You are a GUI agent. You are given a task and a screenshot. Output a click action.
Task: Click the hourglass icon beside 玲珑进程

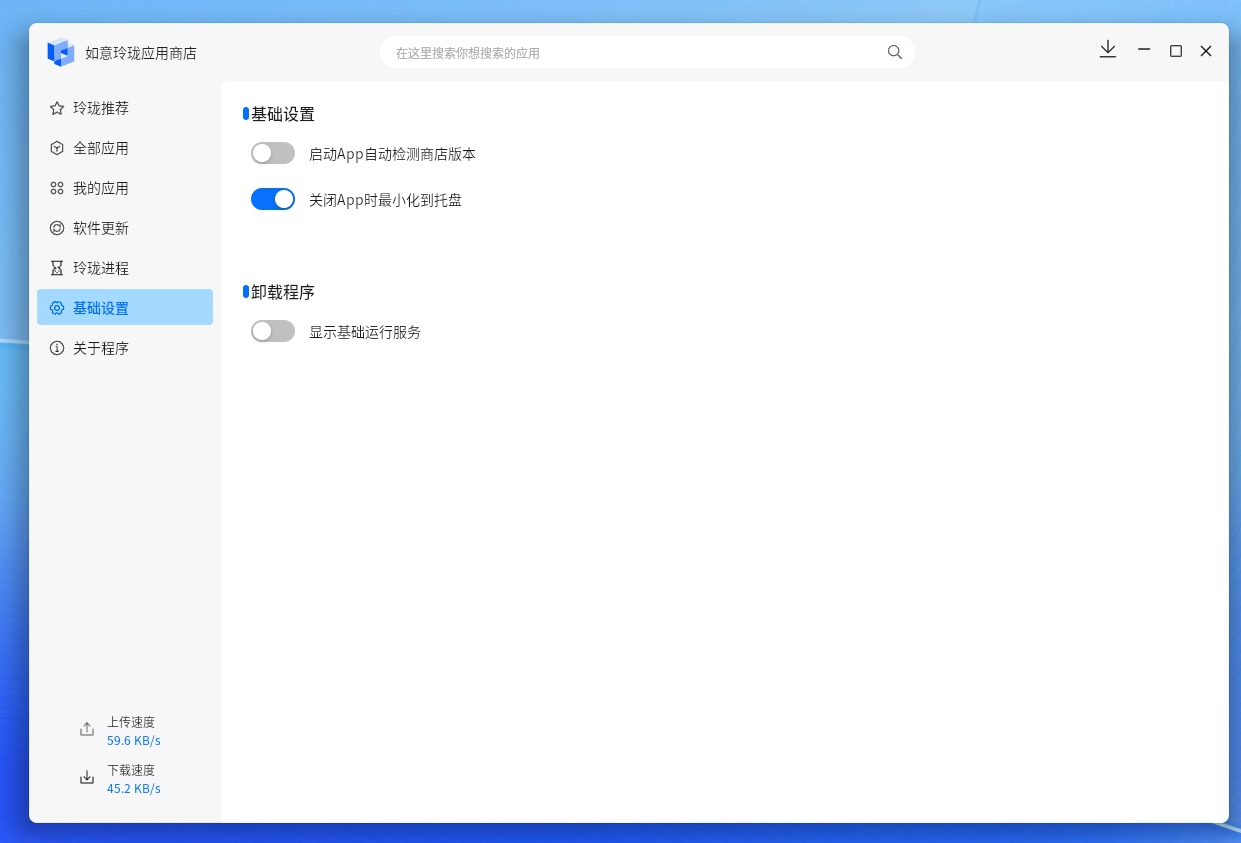tap(57, 268)
